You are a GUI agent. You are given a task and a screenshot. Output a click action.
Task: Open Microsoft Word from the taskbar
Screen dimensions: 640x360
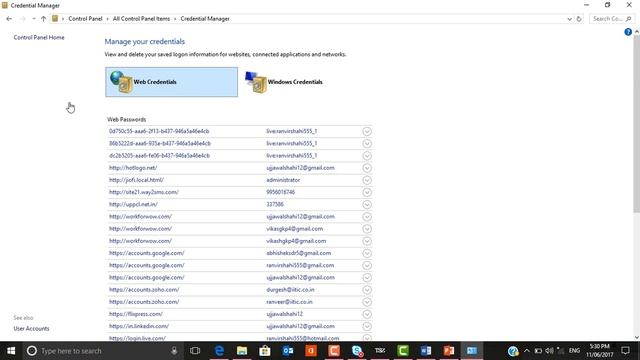(426, 351)
